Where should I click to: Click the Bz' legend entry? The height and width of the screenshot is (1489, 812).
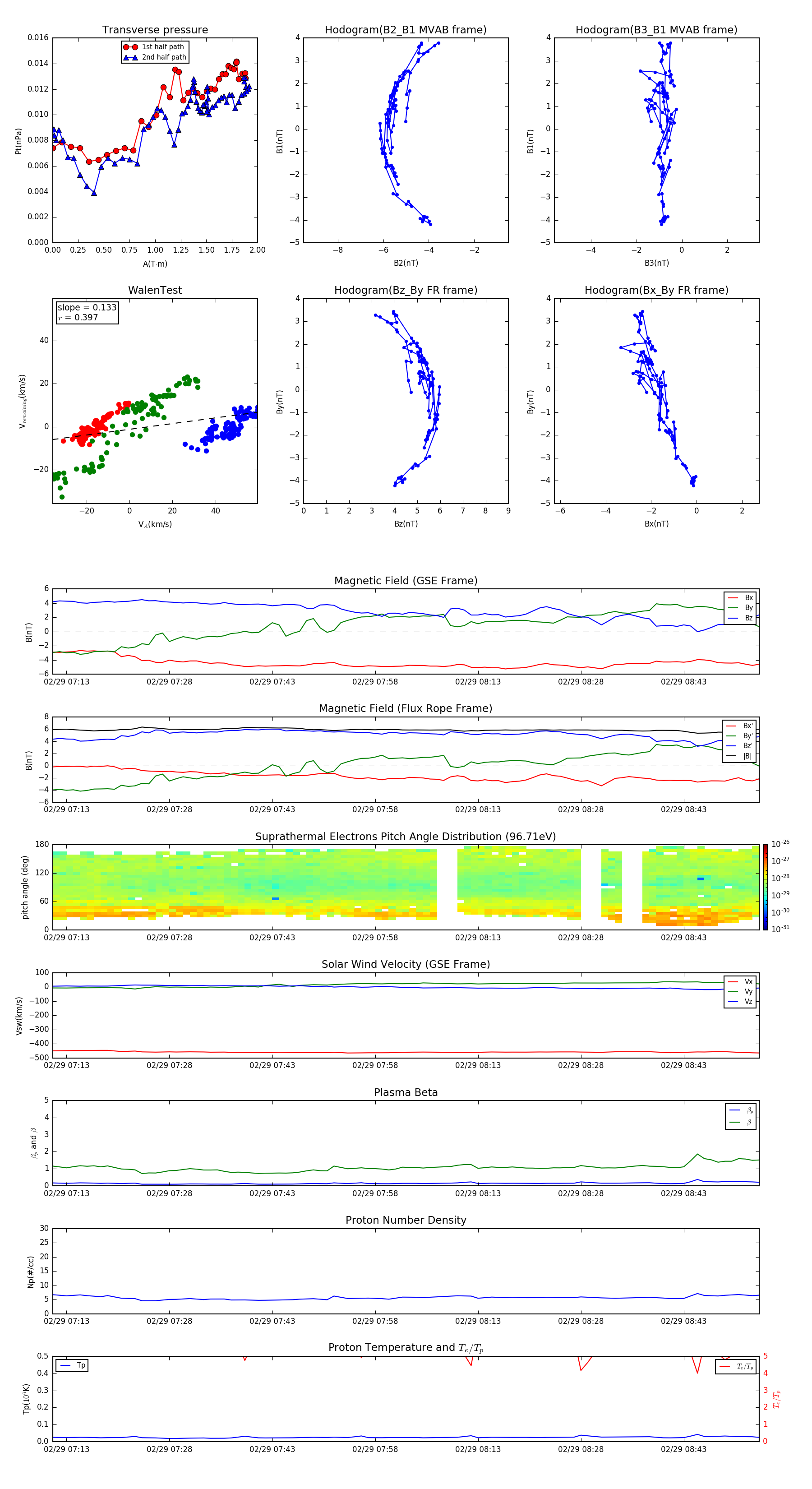[740, 746]
